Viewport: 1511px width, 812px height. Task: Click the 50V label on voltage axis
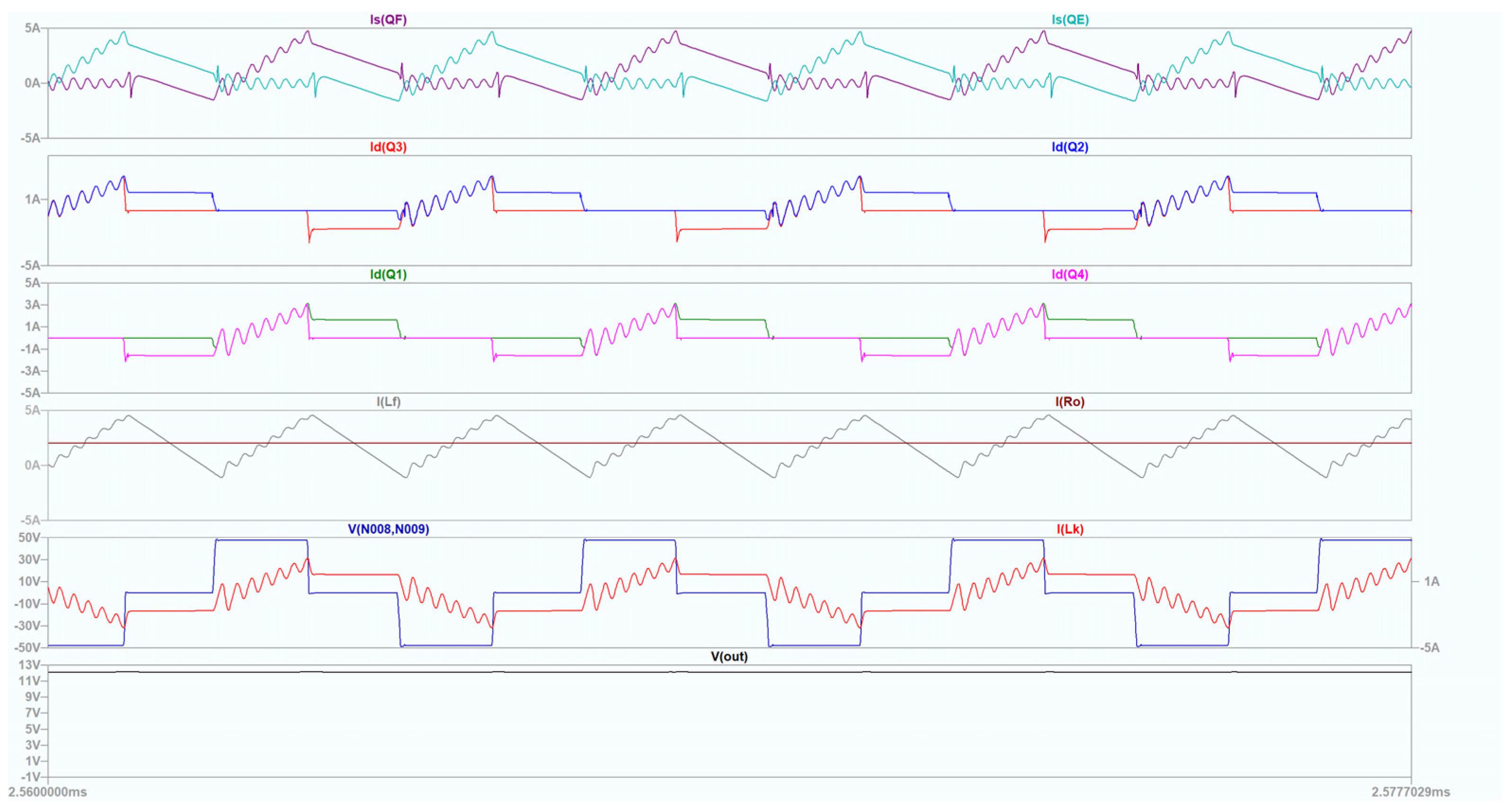click(x=29, y=538)
